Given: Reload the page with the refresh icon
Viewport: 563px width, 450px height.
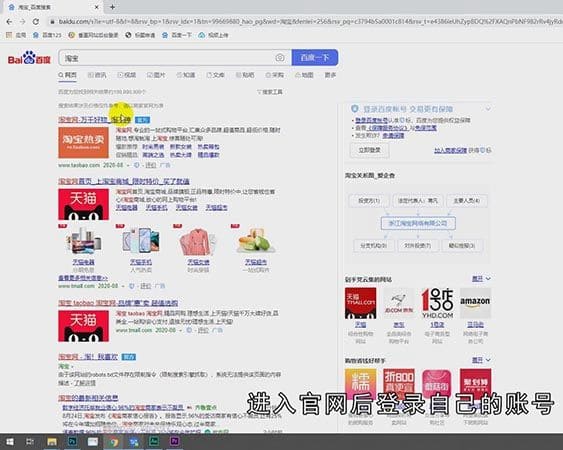Looking at the screenshot, I should (36, 22).
